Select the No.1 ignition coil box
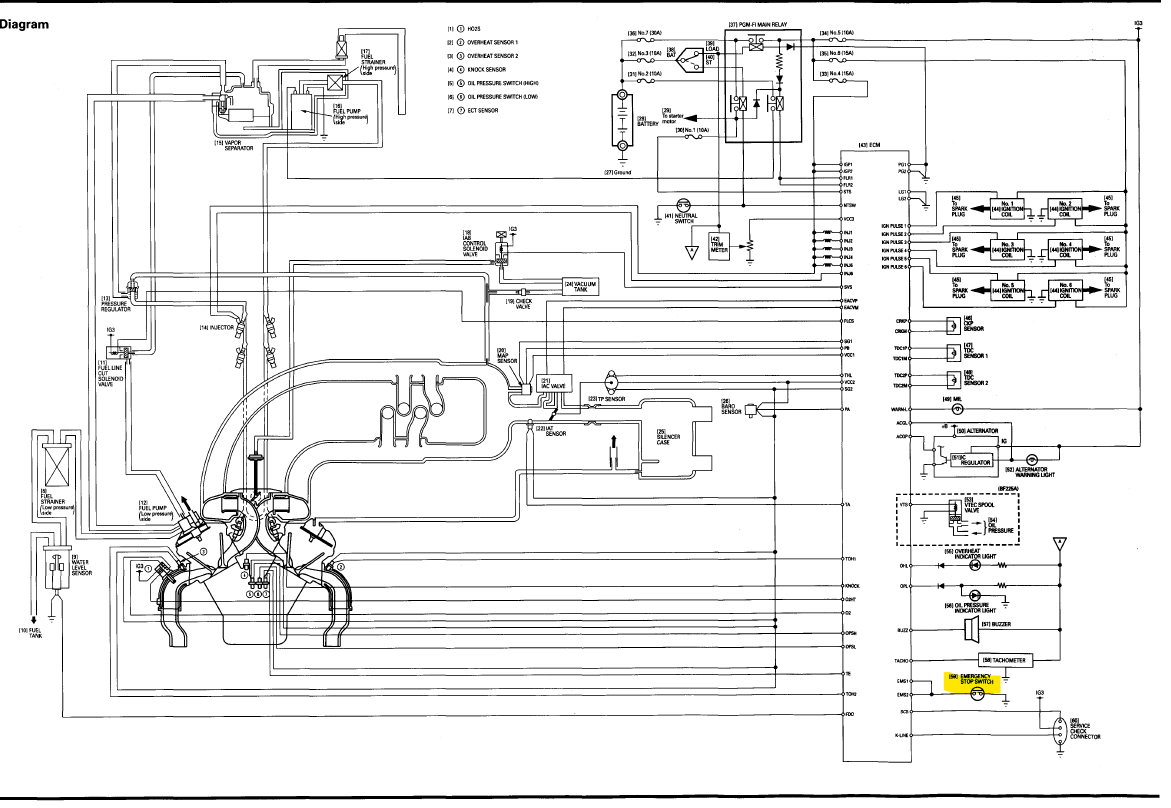Viewport: 1171px width, 808px height. click(x=1007, y=207)
